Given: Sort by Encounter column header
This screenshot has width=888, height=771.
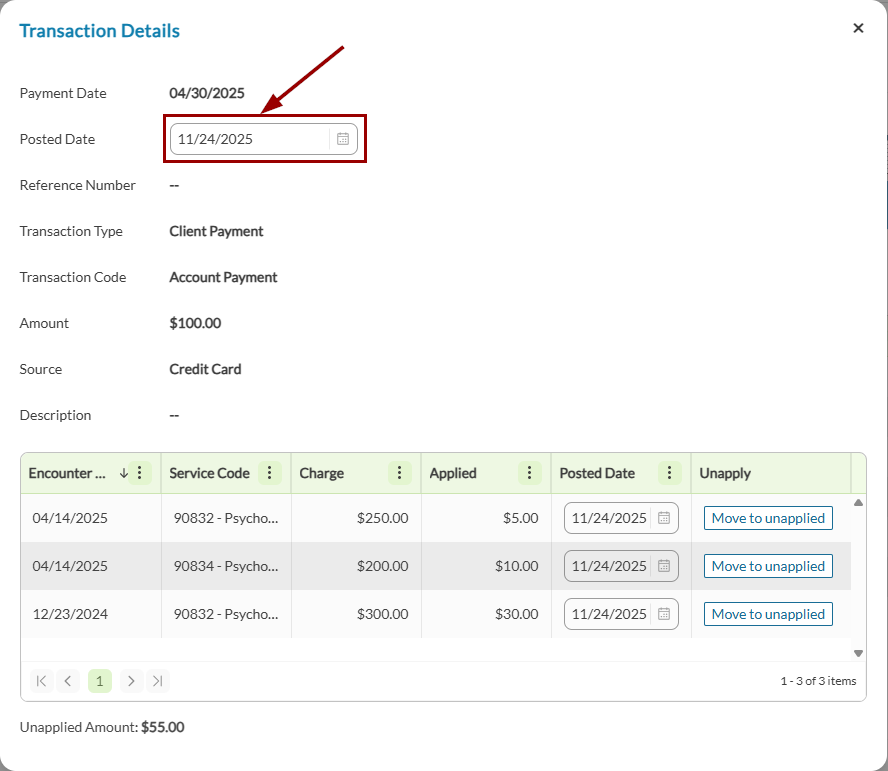Looking at the screenshot, I should click(x=68, y=473).
